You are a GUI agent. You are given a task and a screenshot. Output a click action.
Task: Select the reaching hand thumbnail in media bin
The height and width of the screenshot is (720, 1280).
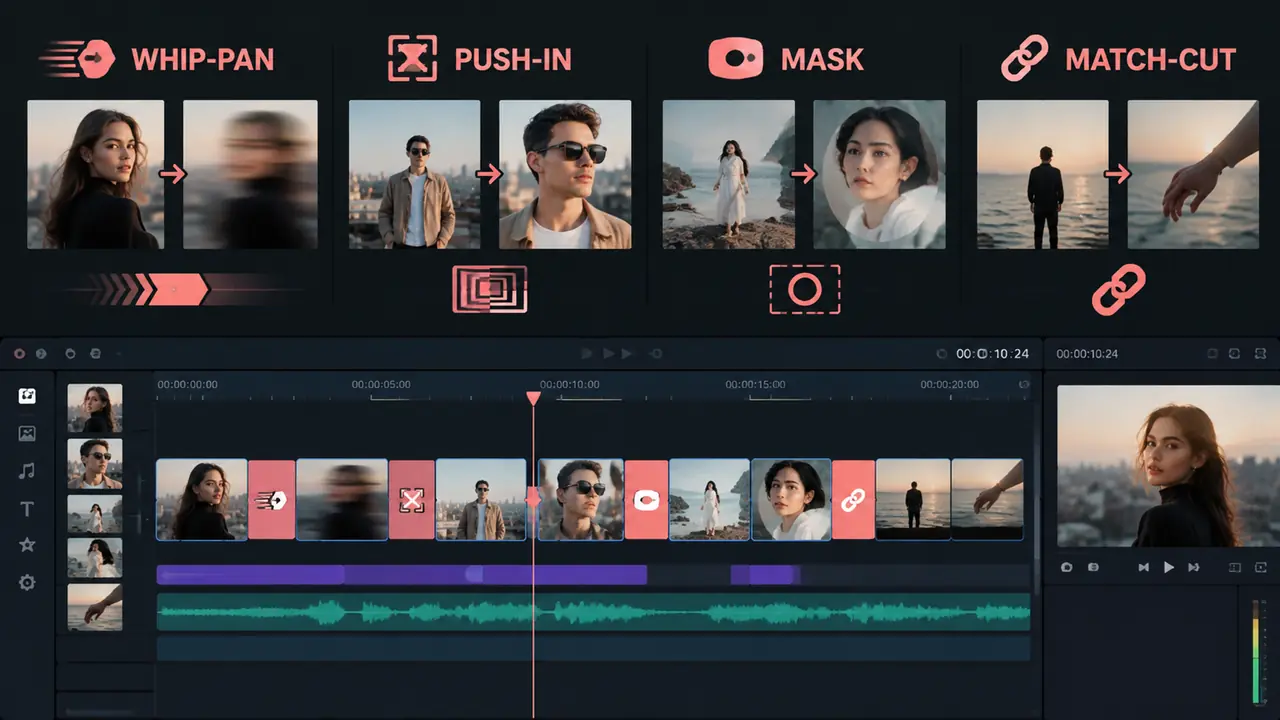click(x=95, y=607)
